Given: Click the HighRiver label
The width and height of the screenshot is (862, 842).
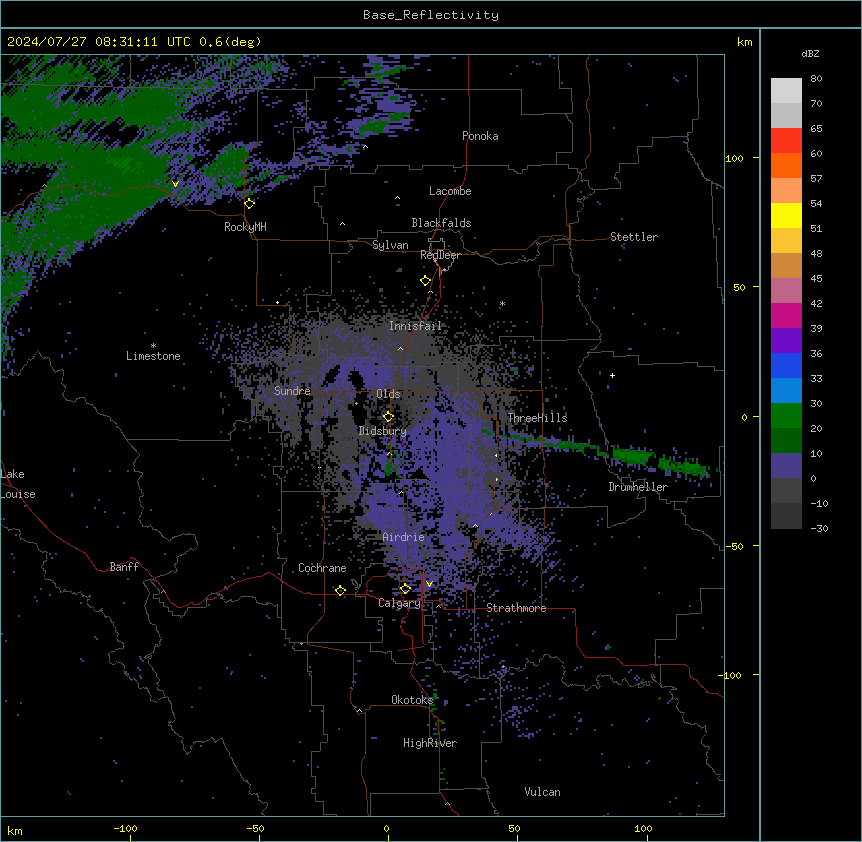Looking at the screenshot, I should 430,743.
